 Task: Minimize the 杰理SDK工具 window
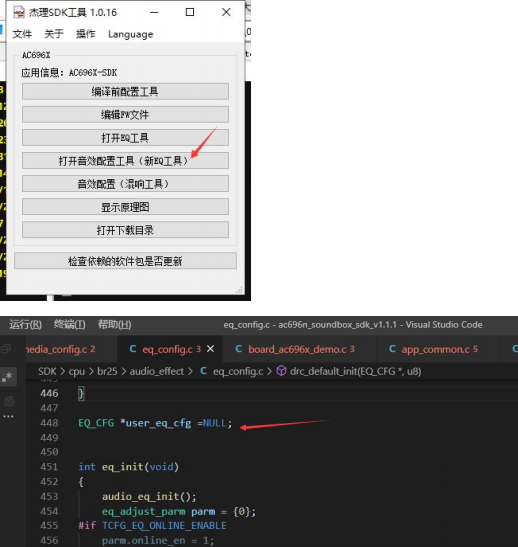tap(154, 12)
